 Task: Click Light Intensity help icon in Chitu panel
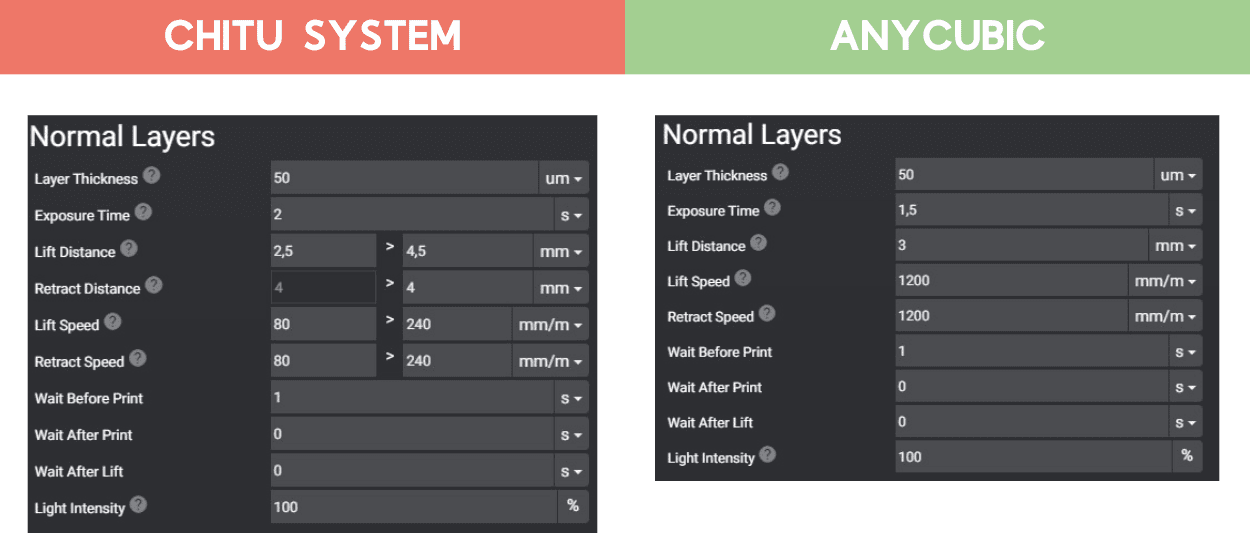click(x=138, y=504)
